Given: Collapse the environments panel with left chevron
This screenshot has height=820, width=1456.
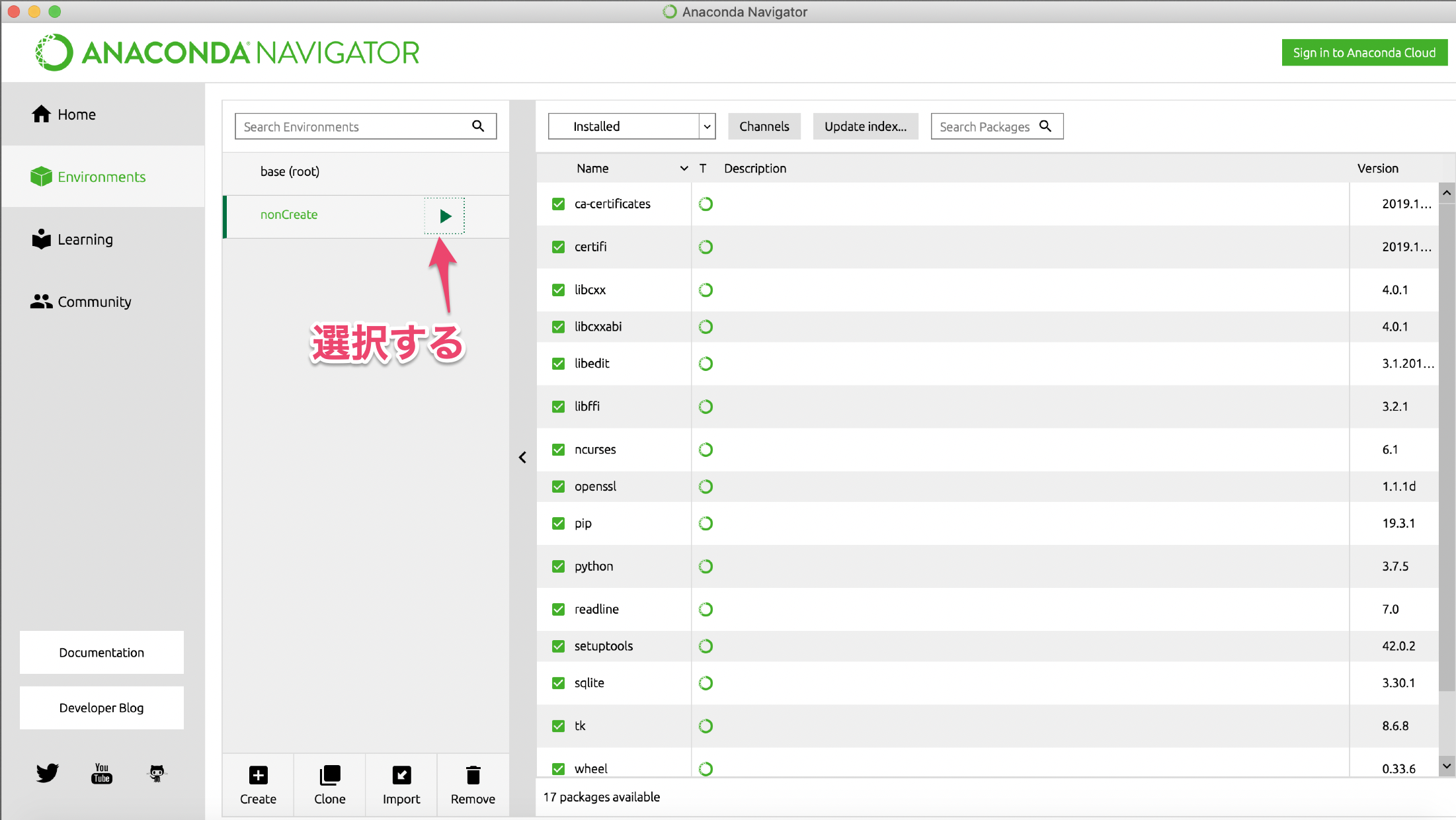Looking at the screenshot, I should pos(522,457).
